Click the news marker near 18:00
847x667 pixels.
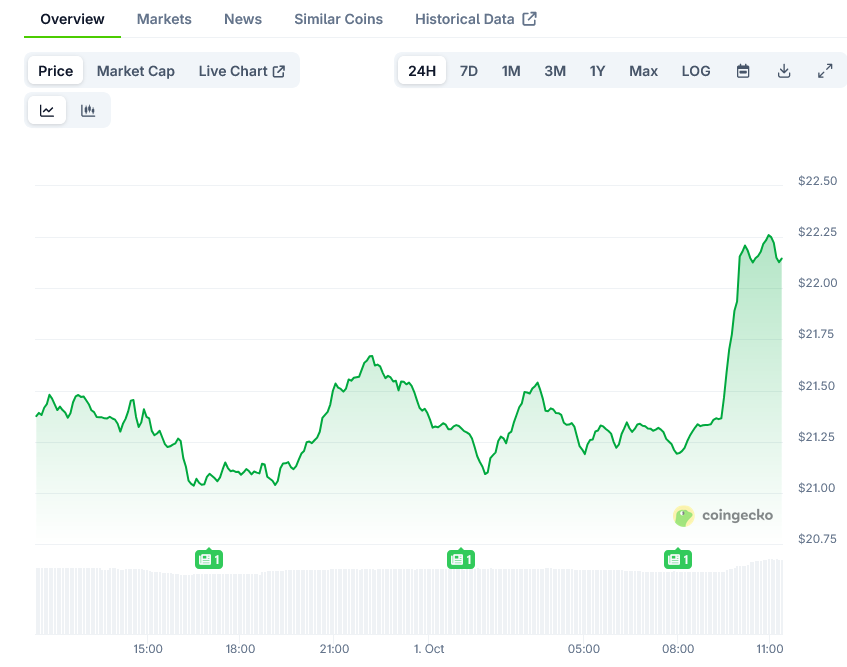(x=208, y=559)
